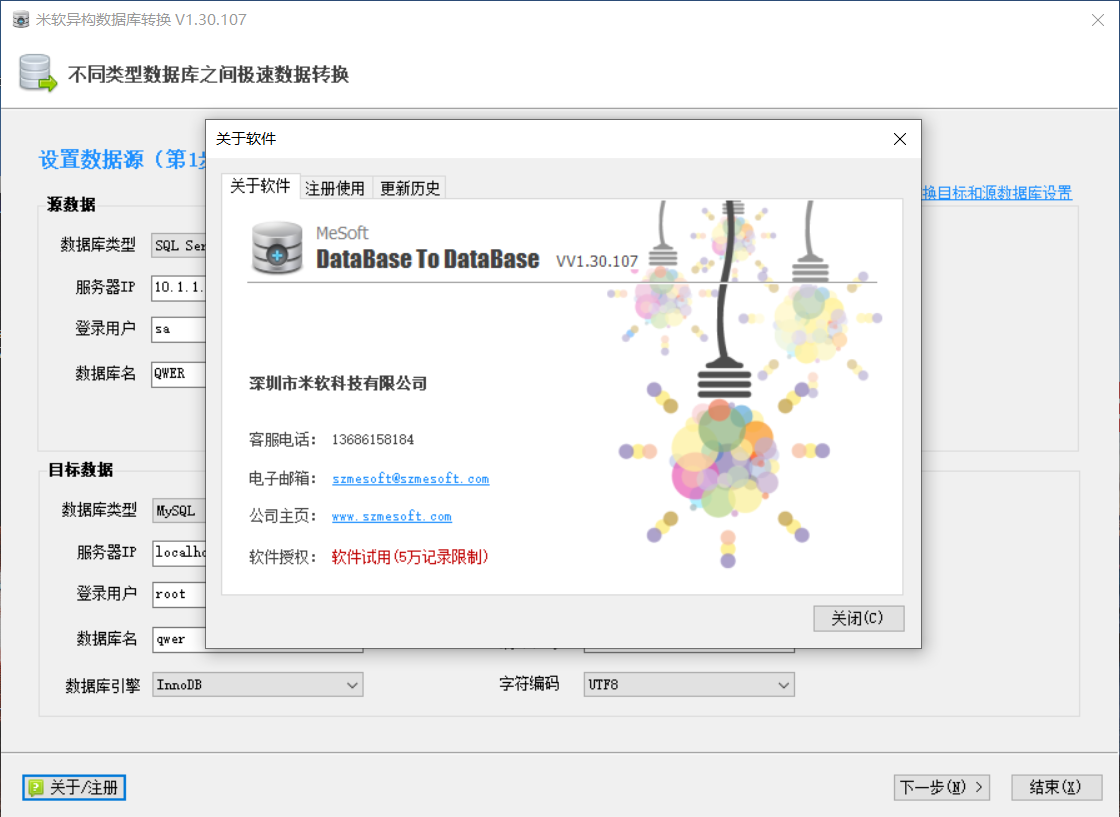Click the source 数据库名 QWER field
Image resolution: width=1120 pixels, height=817 pixels.
pos(179,374)
